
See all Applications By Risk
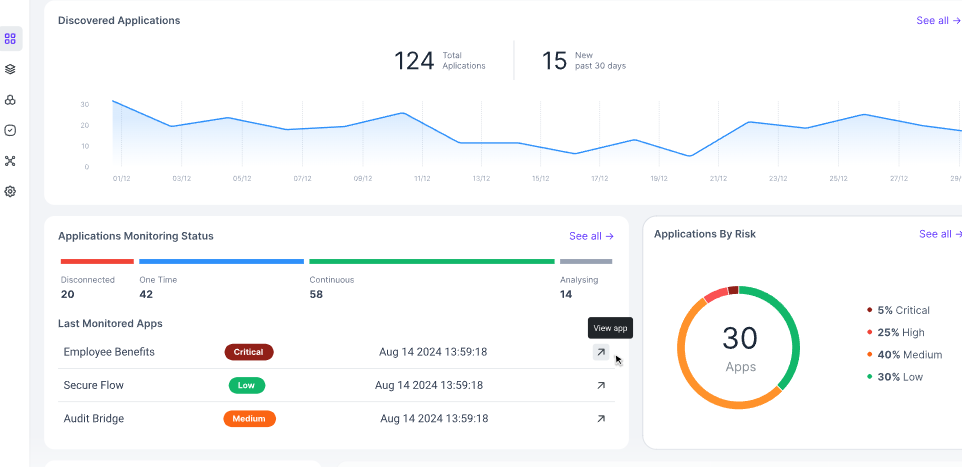coord(940,234)
